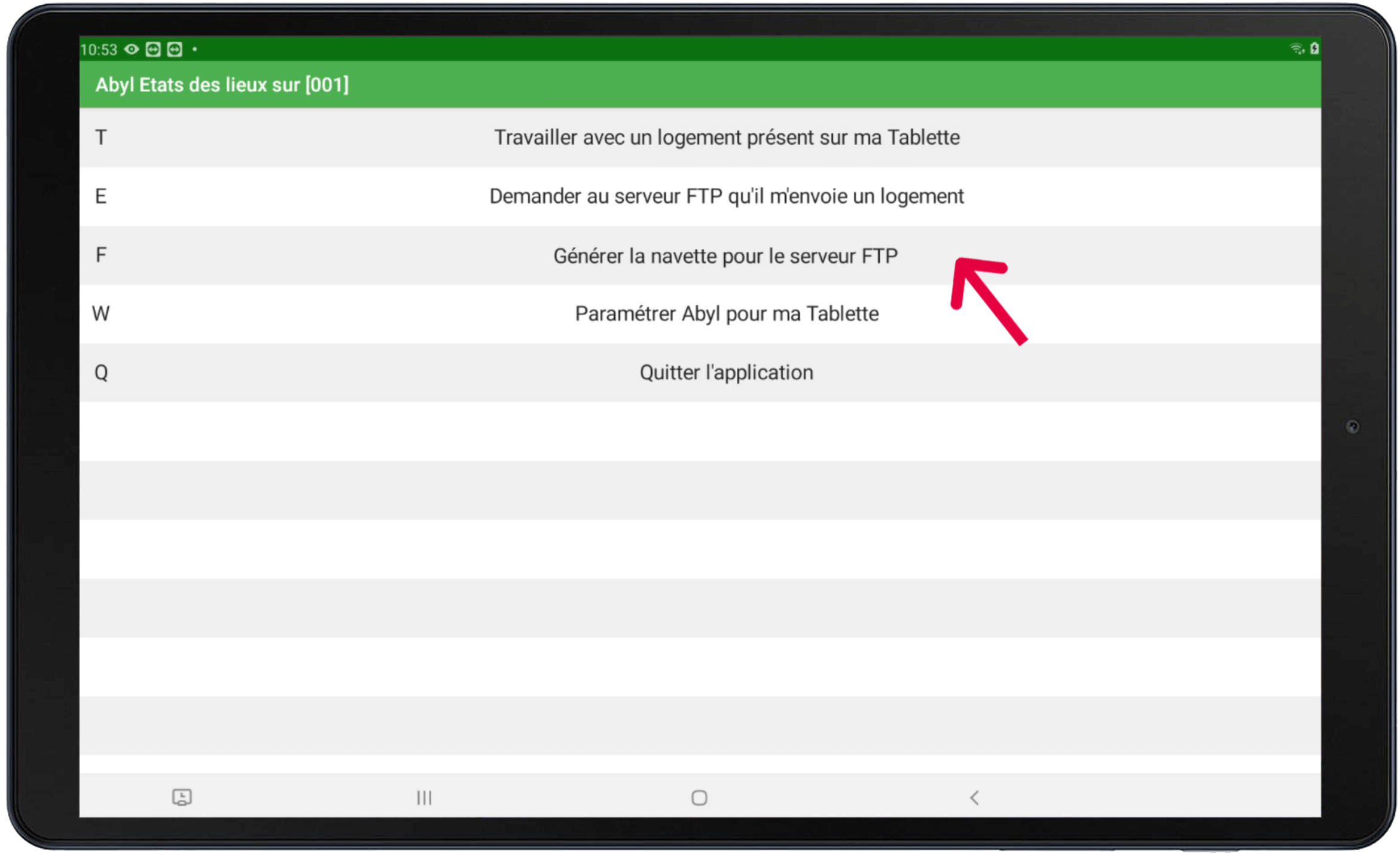Tap the first TeamViewer status bar icon
The image size is (1400, 853).
pos(153,49)
